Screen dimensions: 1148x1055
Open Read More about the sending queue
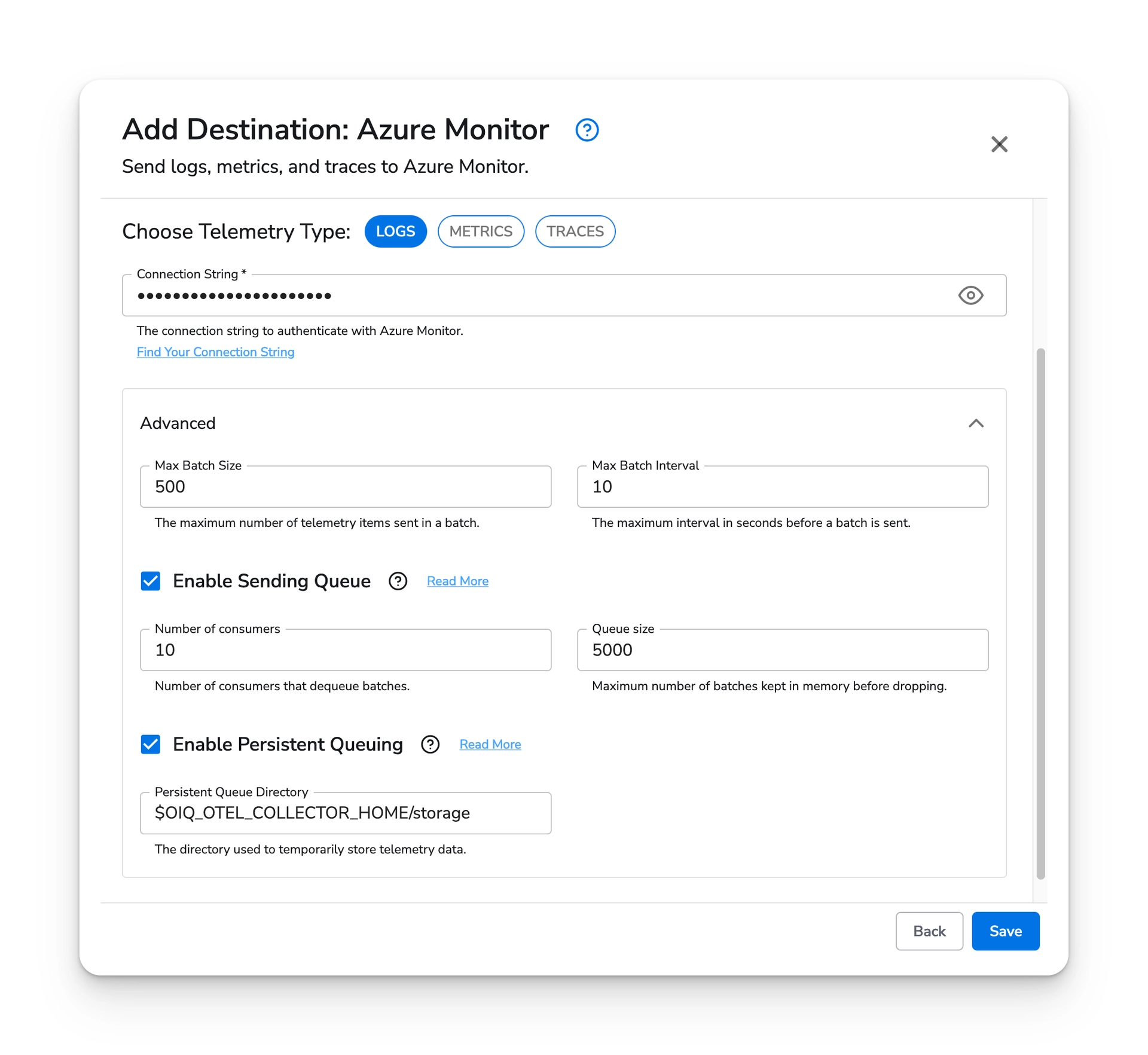(457, 581)
